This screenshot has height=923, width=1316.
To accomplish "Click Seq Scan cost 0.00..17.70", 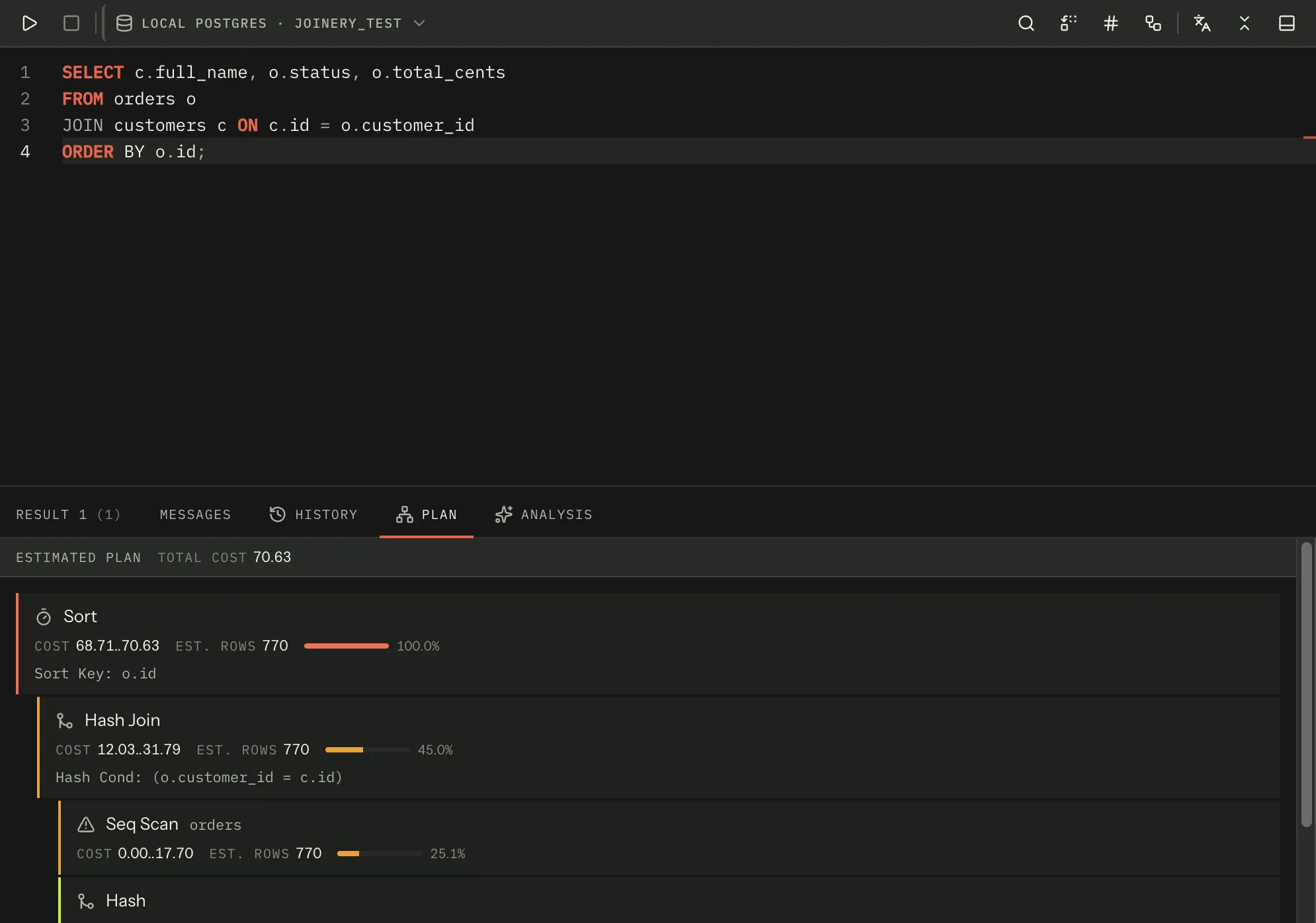I will (x=155, y=853).
